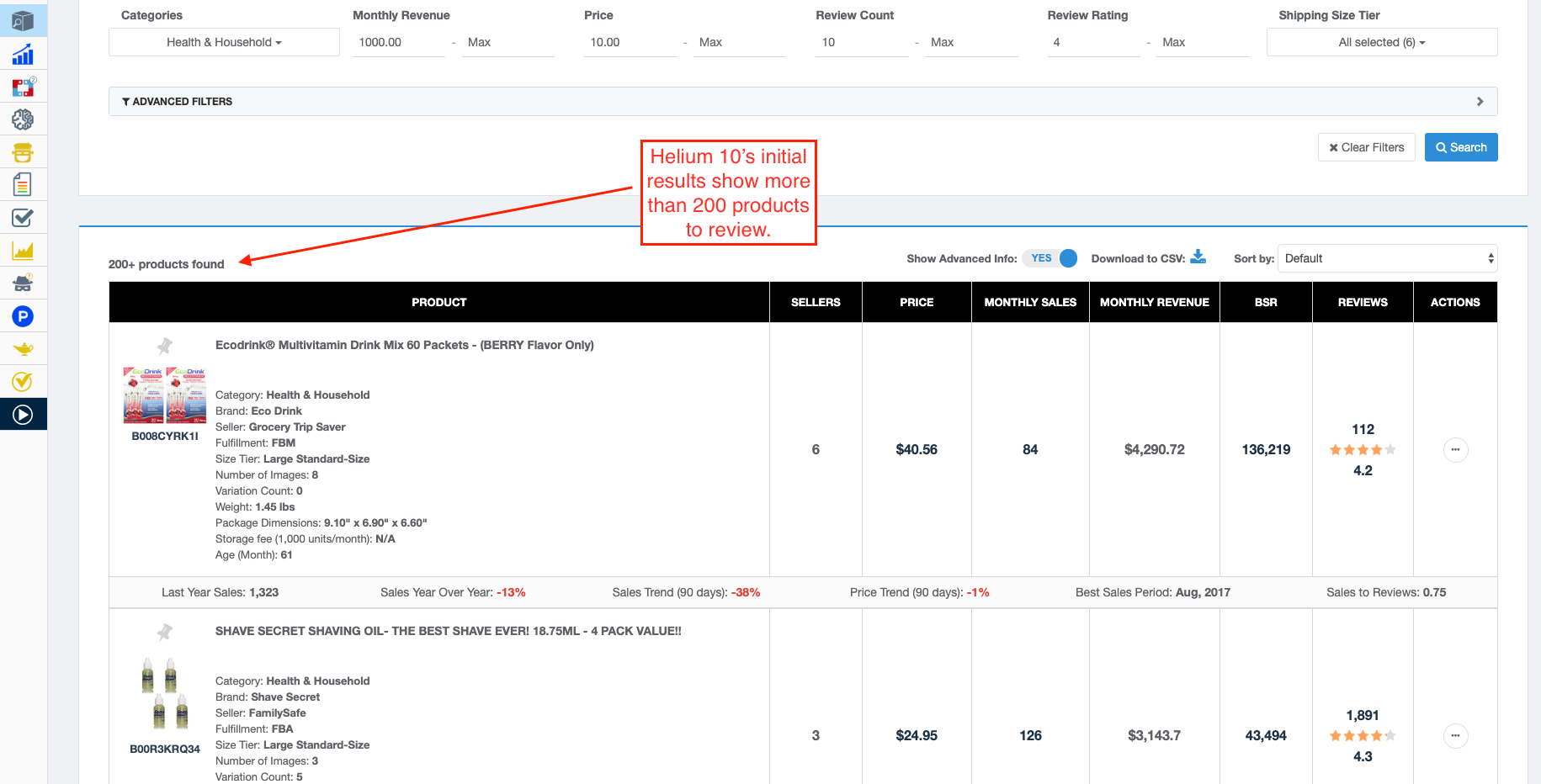Viewport: 1541px width, 784px height.
Task: Open the yellow area chart tracker tool
Action: pyautogui.click(x=23, y=251)
